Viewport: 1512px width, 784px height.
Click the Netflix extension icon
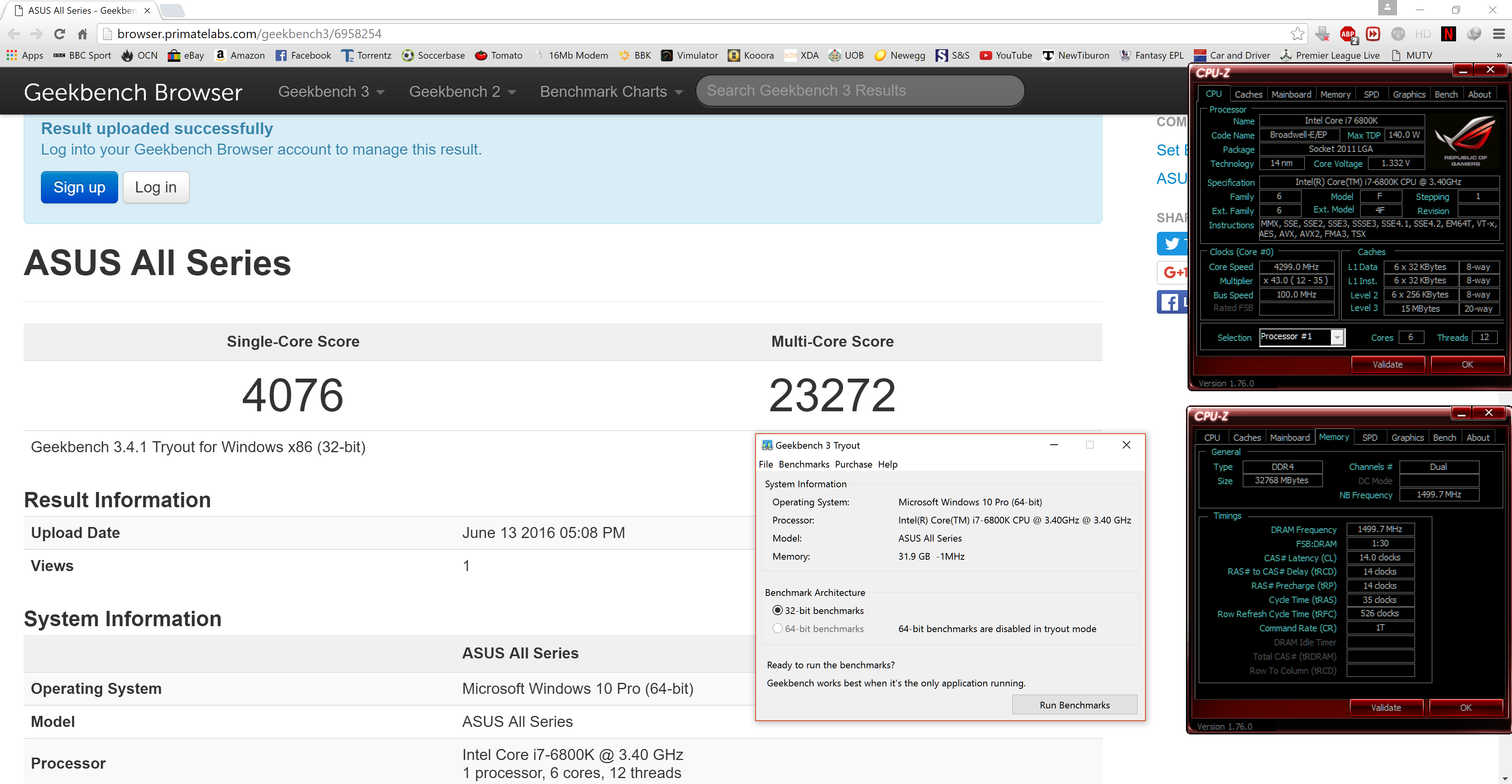[1448, 34]
